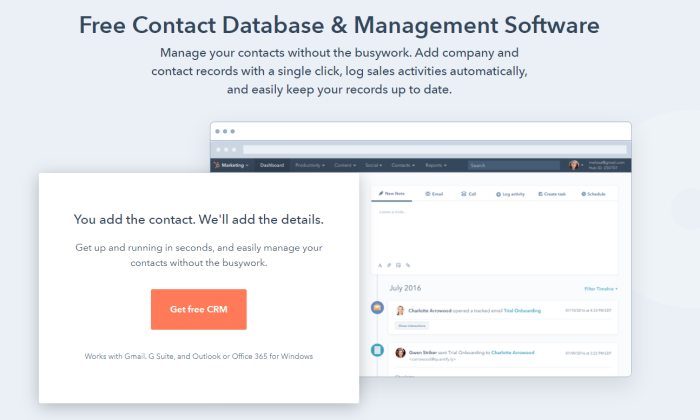The image size is (700, 420).
Task: Click in the Leave a note text area
Action: click(494, 232)
